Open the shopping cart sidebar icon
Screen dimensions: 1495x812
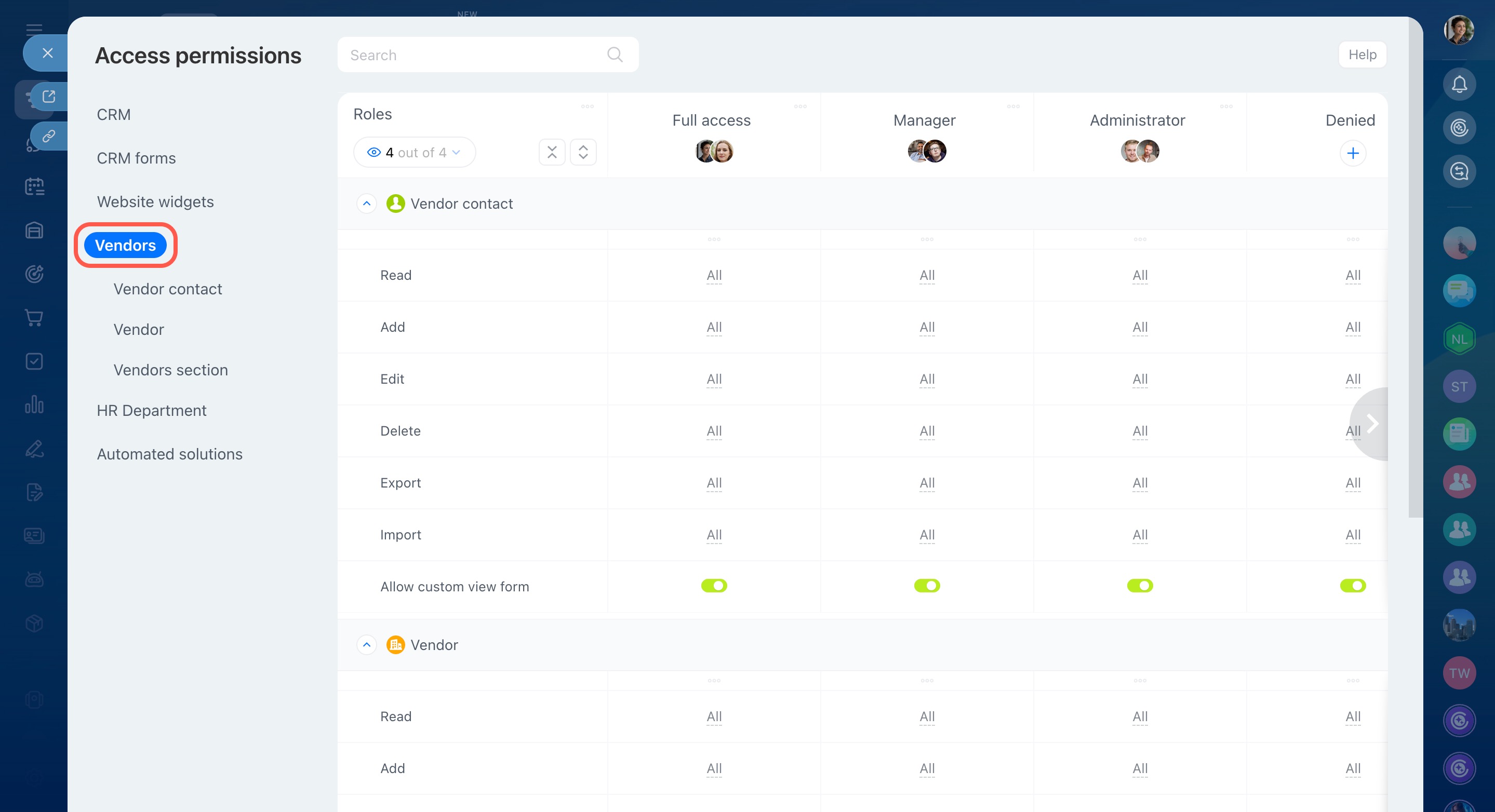[x=34, y=318]
